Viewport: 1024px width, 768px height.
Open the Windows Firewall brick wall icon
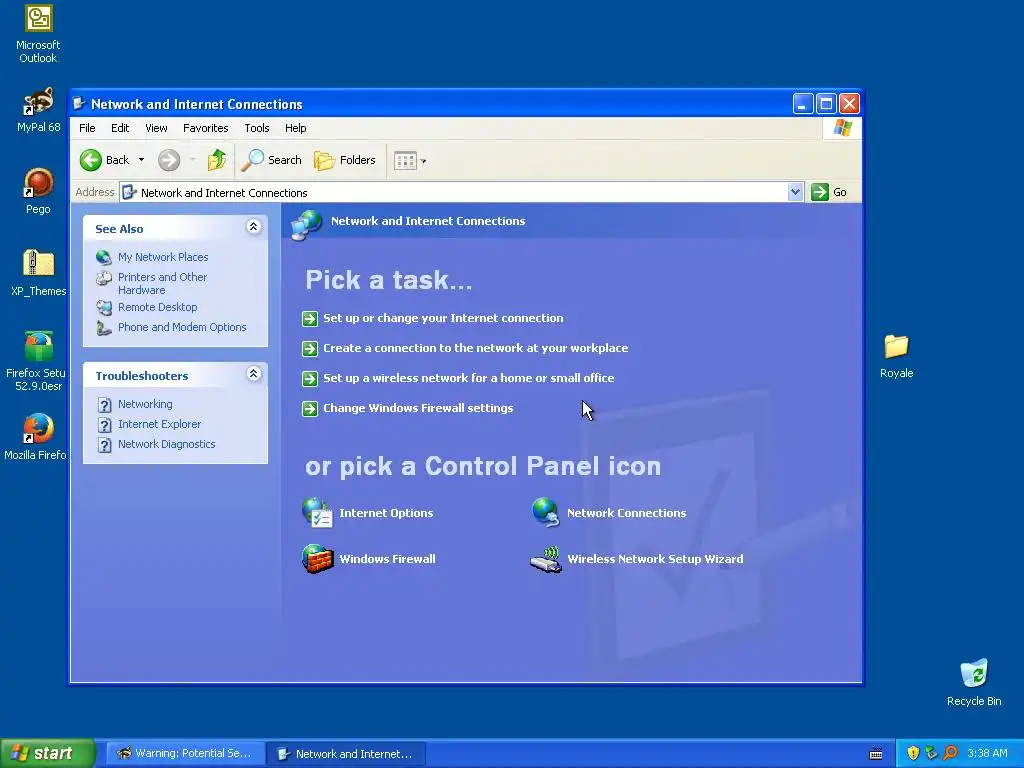tap(317, 559)
